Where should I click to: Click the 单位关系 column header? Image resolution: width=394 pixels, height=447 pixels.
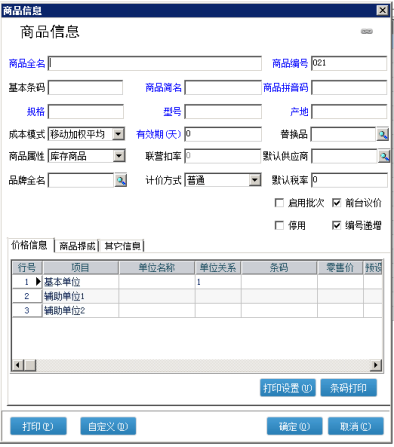pyautogui.click(x=218, y=268)
